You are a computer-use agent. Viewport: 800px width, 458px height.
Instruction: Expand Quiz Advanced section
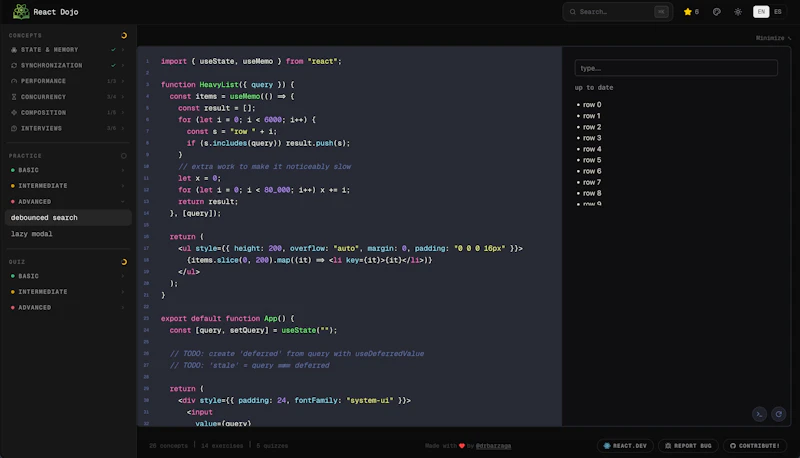[x=67, y=308]
